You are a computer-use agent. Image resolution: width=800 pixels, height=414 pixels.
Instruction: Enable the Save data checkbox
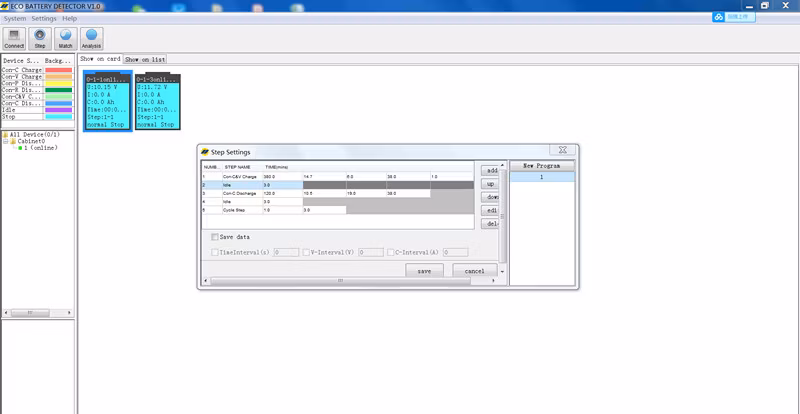(216, 237)
